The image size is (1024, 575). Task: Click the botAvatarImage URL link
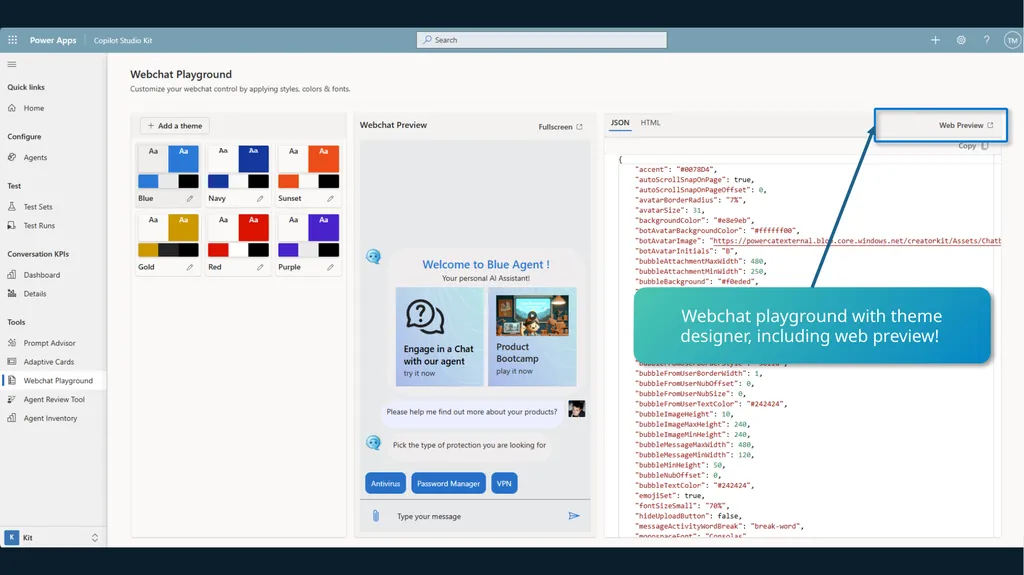coord(856,241)
